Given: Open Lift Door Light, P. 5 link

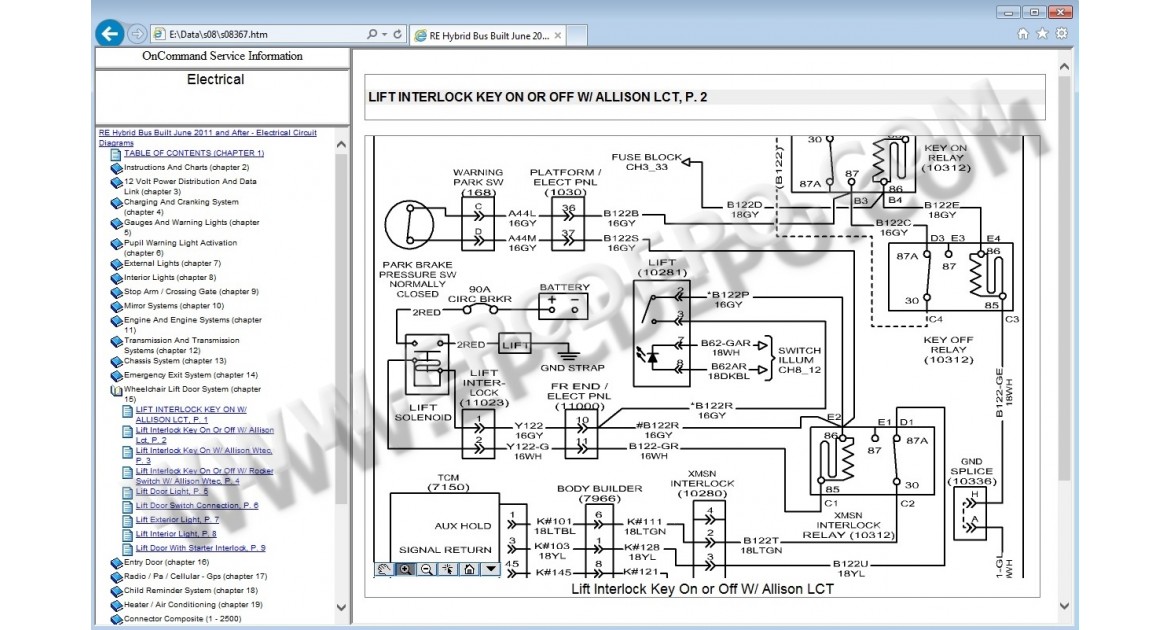Looking at the screenshot, I should [x=172, y=491].
